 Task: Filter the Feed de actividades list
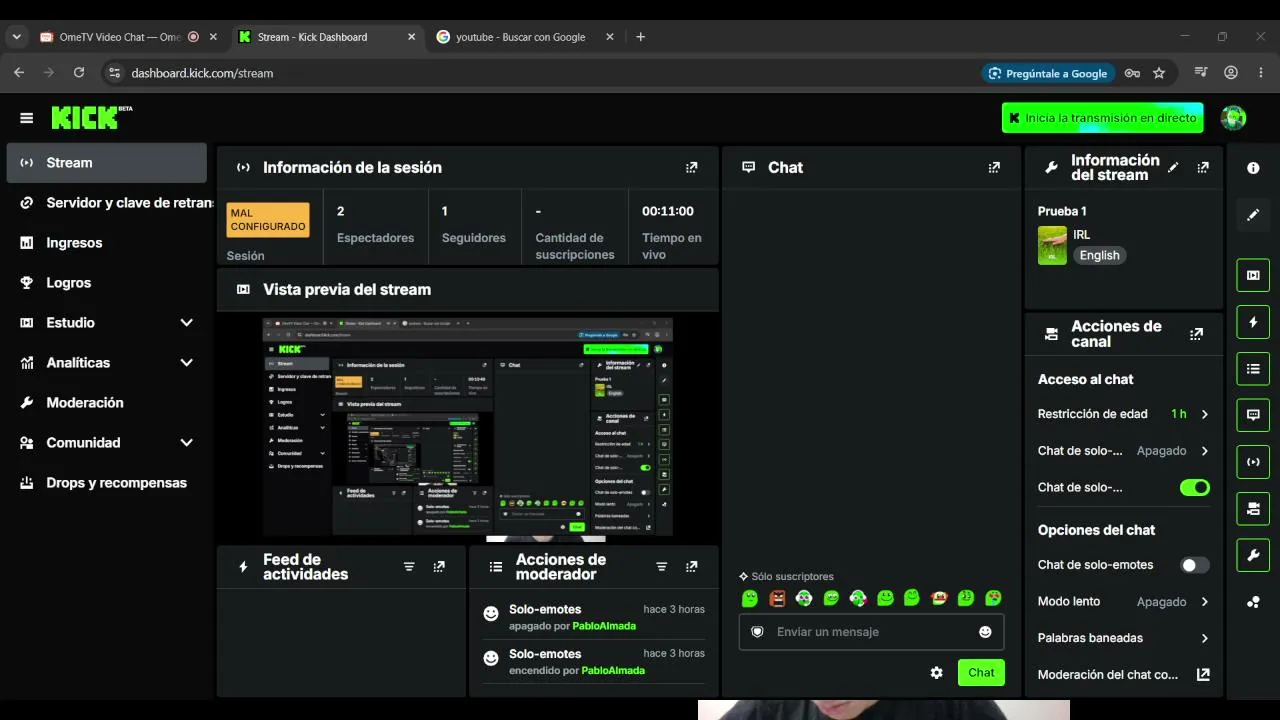click(409, 567)
